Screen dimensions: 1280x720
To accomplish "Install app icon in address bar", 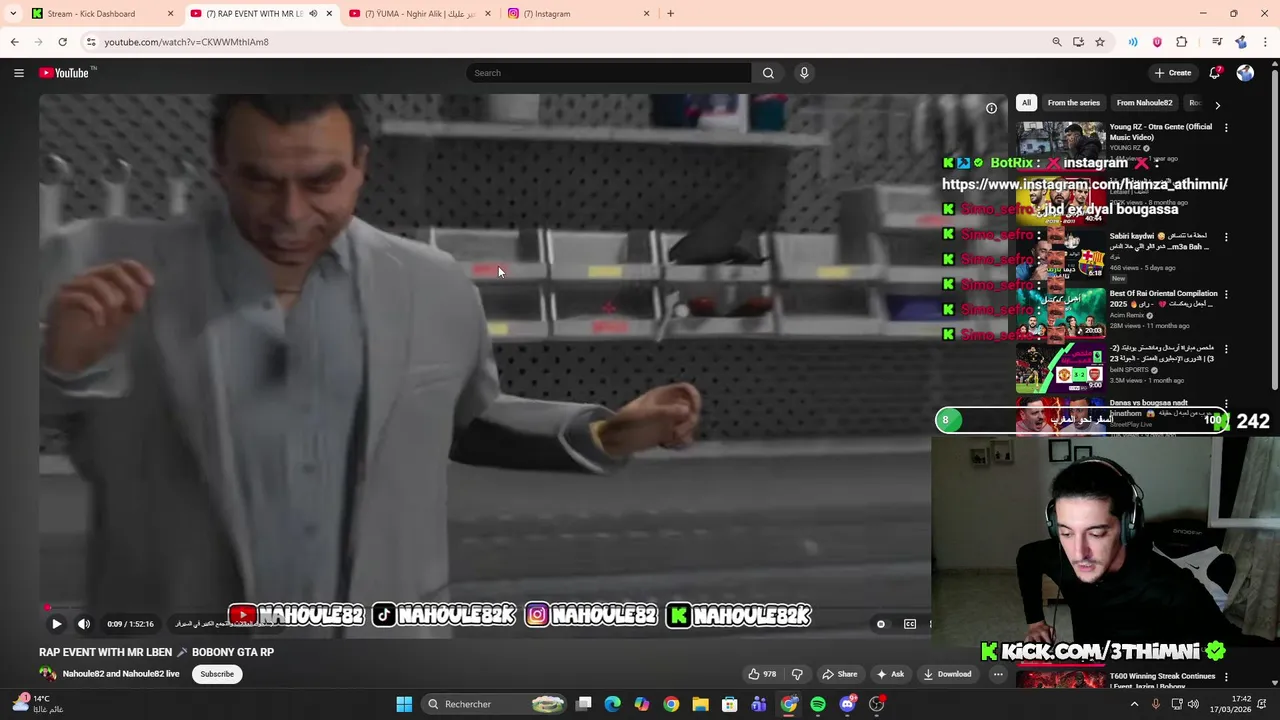I will tap(1078, 42).
